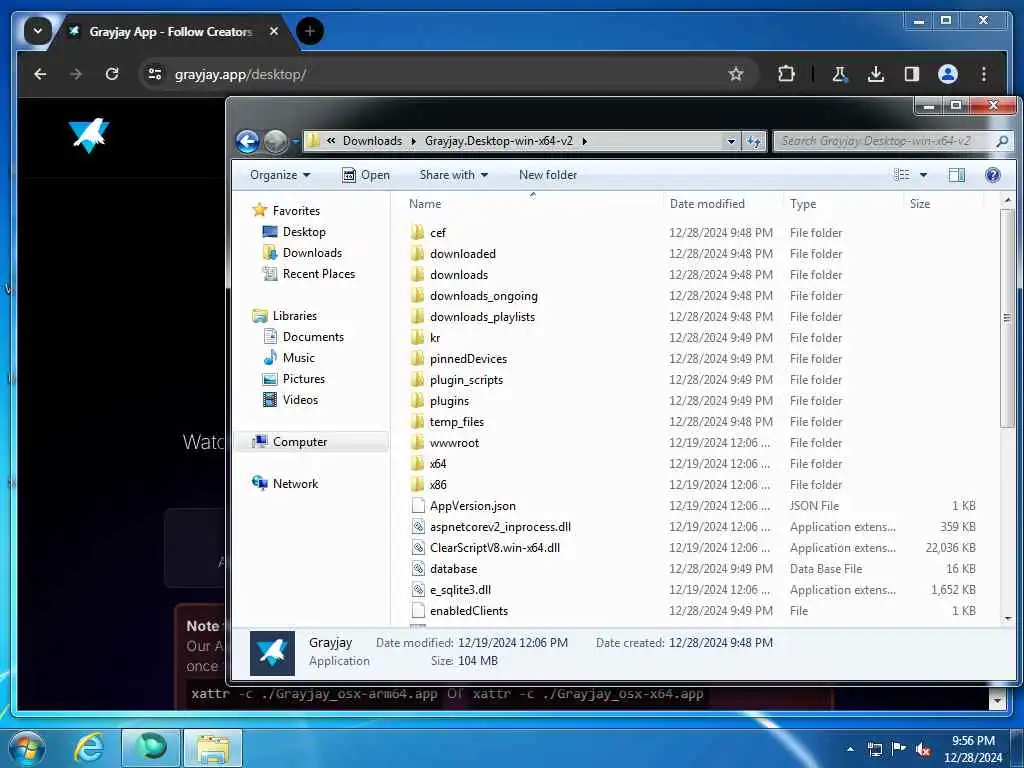Click the Explorer back navigation arrow

(x=248, y=141)
